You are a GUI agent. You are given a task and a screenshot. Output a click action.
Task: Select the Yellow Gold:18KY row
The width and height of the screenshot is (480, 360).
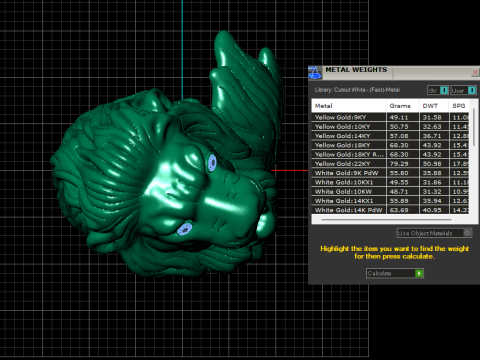(391, 145)
